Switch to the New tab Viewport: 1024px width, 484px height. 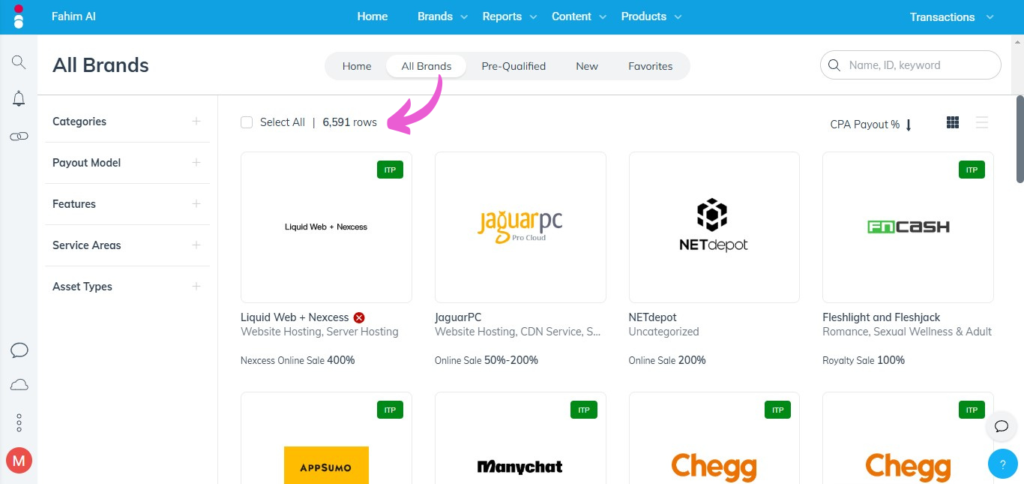[586, 66]
